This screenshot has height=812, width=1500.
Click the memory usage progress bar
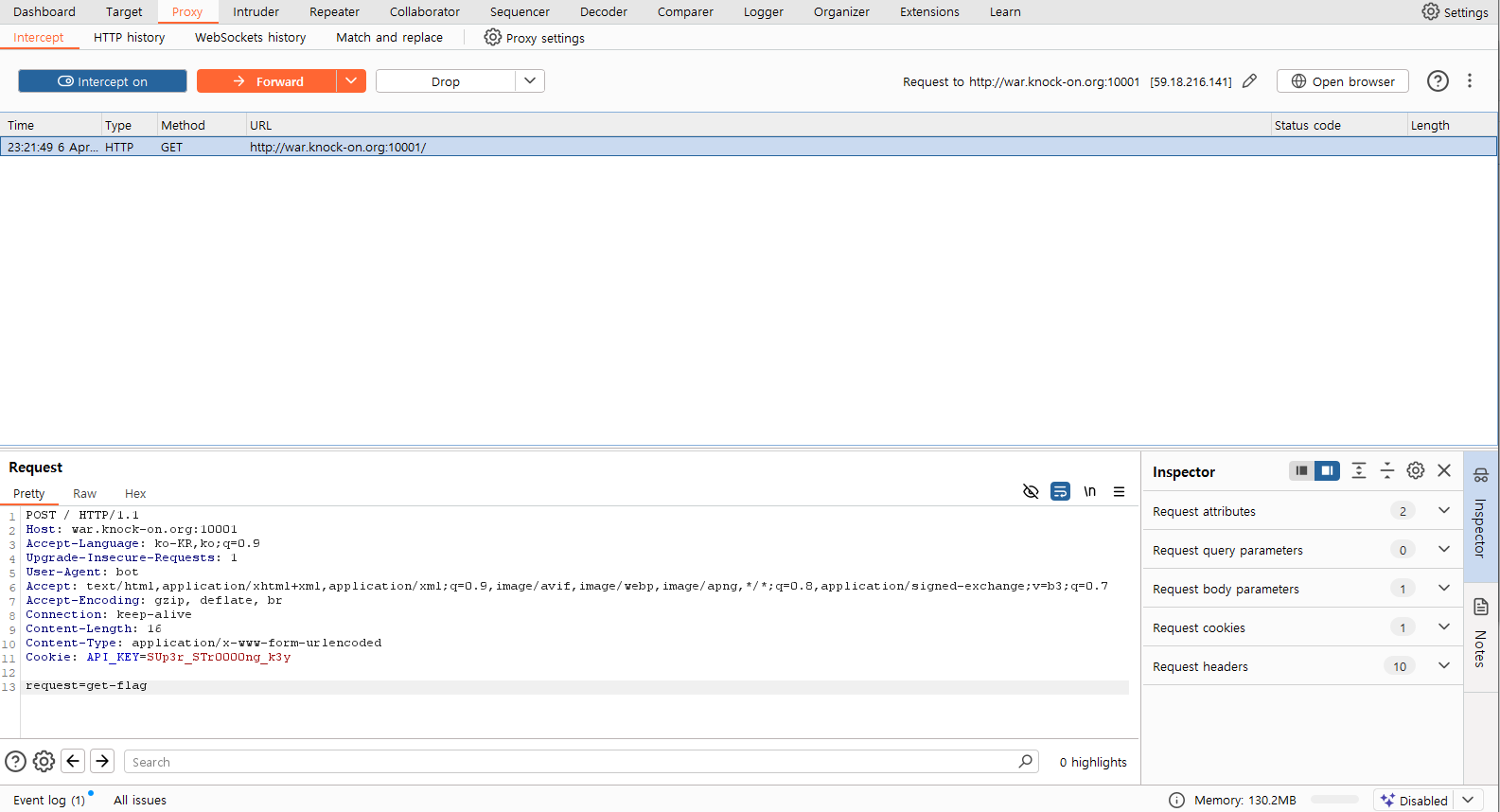click(1335, 800)
